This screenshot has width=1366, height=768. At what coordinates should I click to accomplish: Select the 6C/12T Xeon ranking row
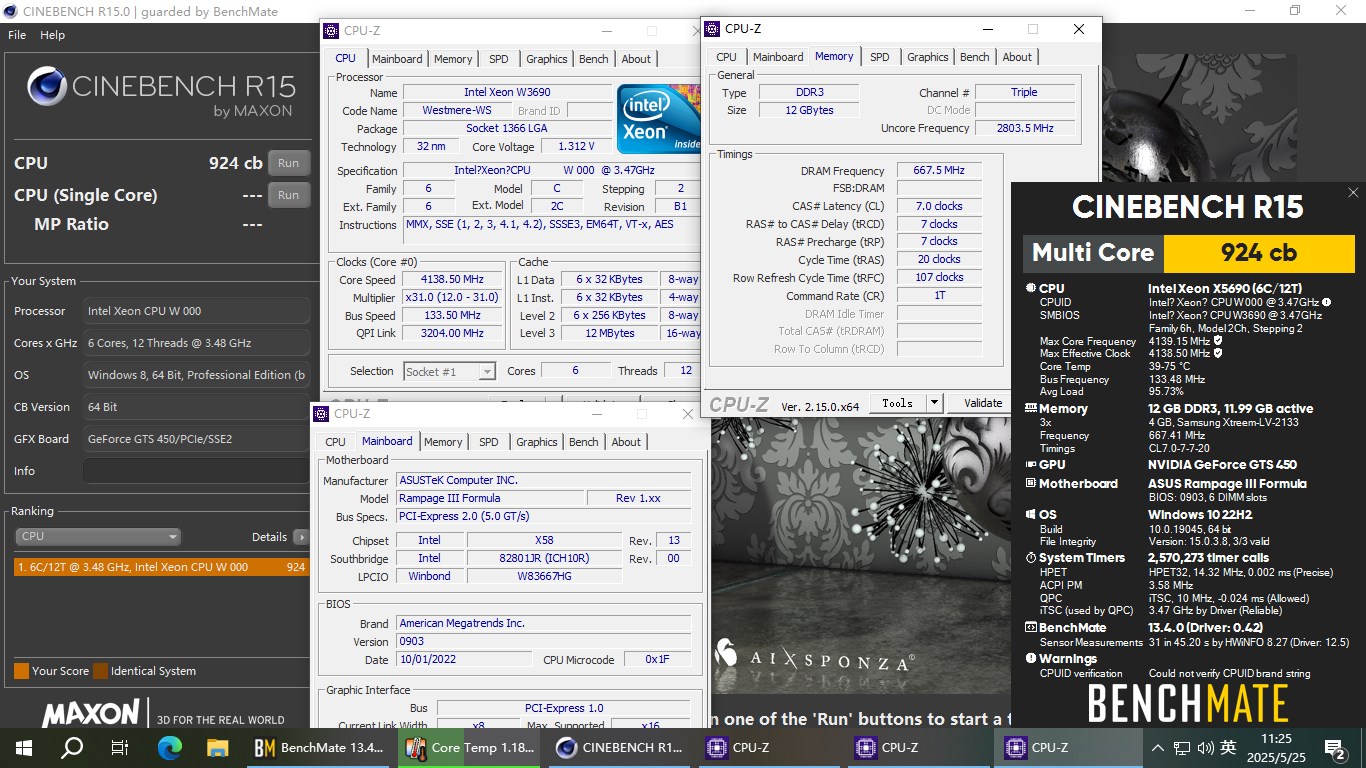(x=161, y=567)
